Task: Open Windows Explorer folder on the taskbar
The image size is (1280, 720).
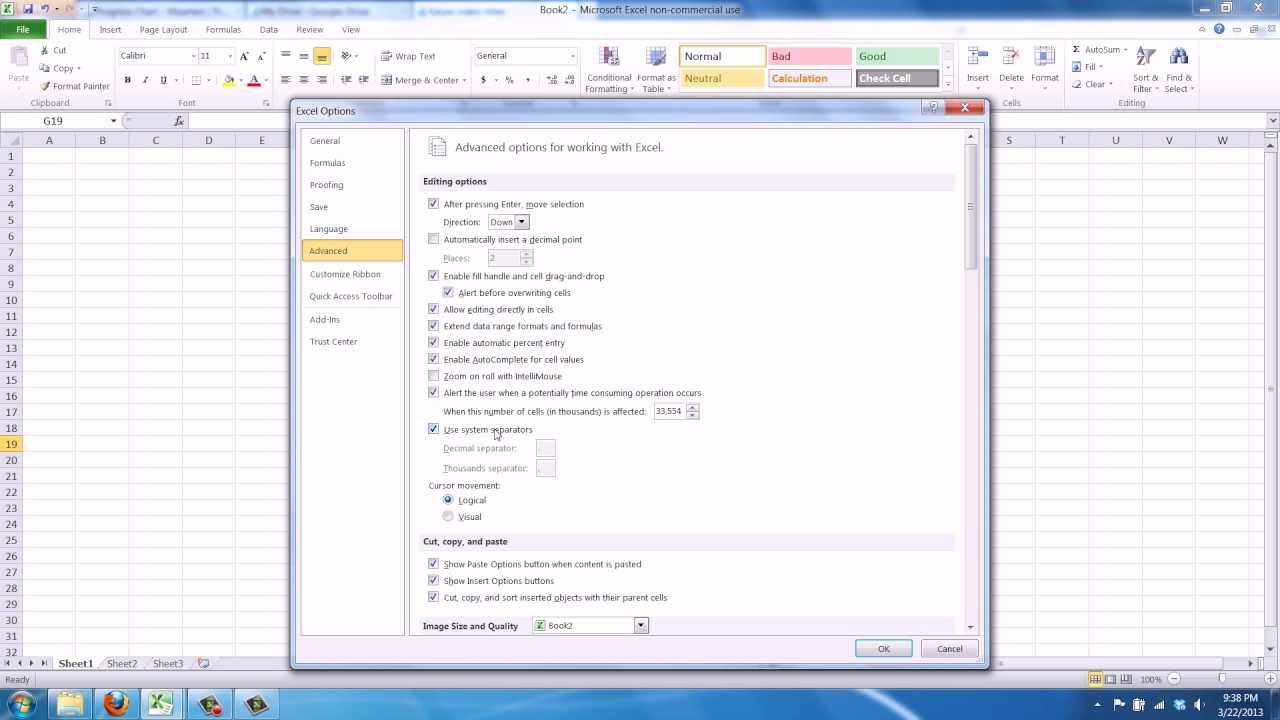Action: click(x=70, y=704)
